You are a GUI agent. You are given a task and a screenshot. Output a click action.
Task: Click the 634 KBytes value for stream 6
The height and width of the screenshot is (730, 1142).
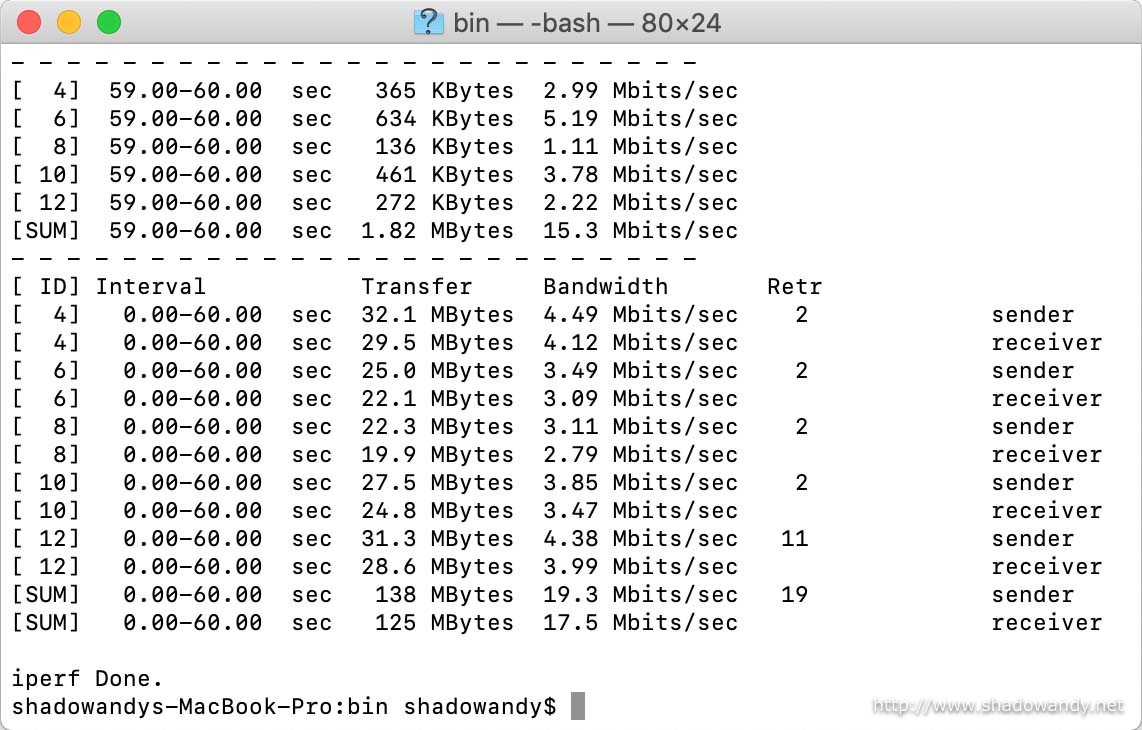point(444,118)
